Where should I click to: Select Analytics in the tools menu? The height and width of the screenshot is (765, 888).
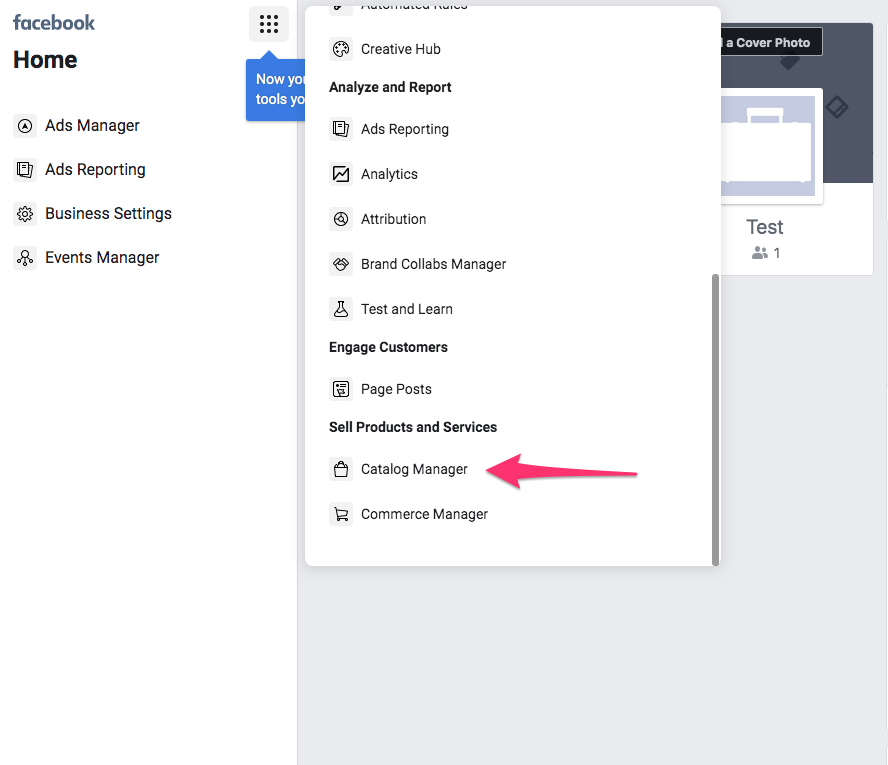coord(389,174)
